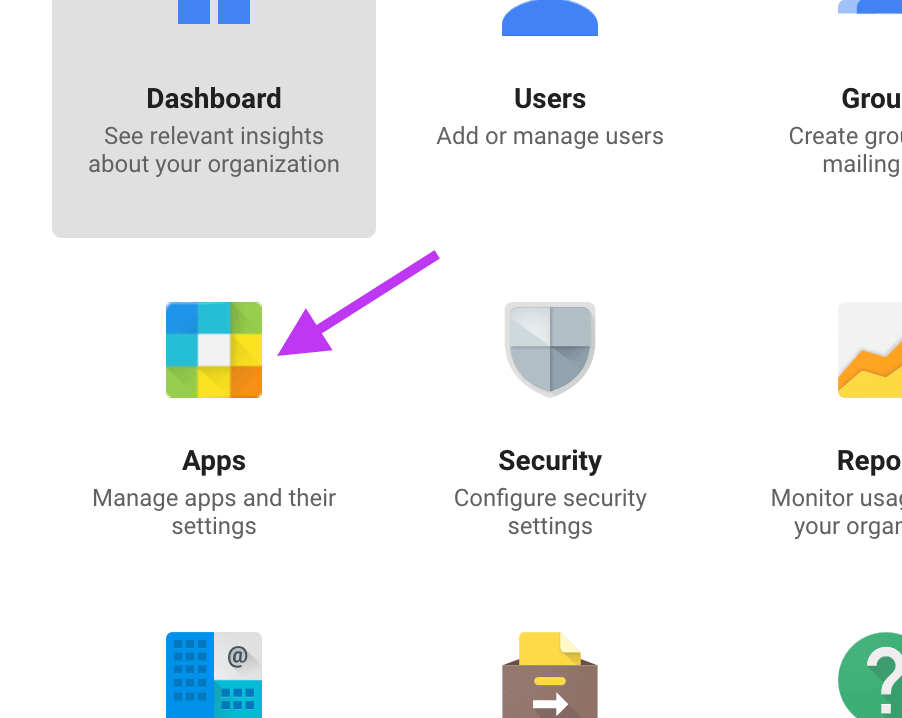Select the Security heading text
Screen dimensions: 902x718
(550, 461)
